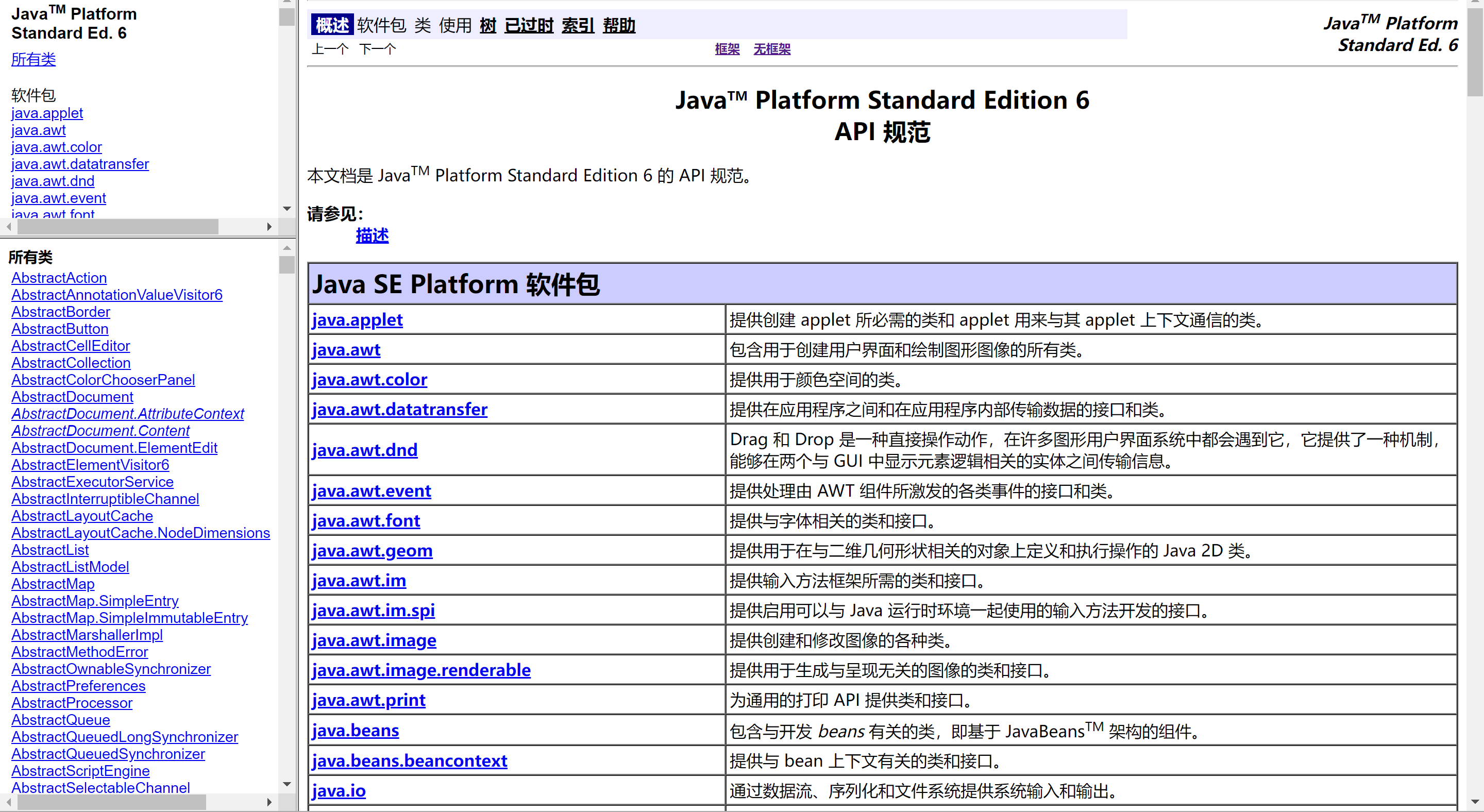
Task: Open java.awt.datatransfer in the package table
Action: click(x=399, y=410)
